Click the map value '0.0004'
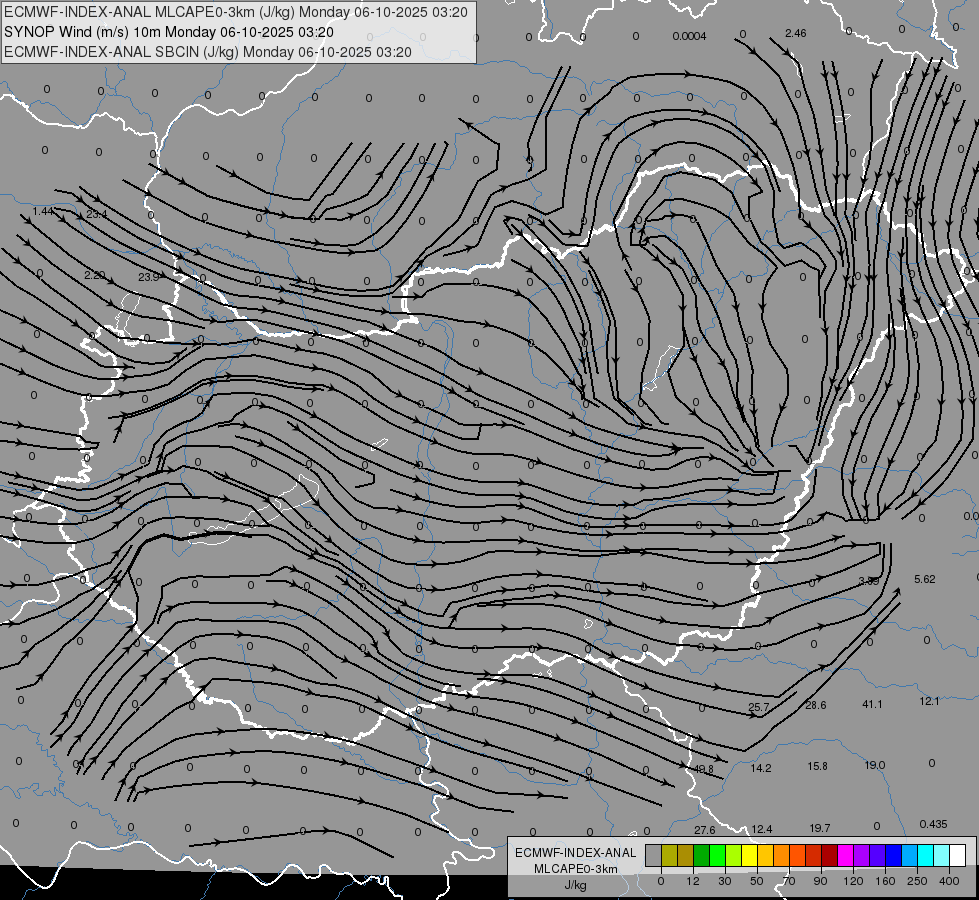Screen dimensions: 979x900 (x=689, y=36)
